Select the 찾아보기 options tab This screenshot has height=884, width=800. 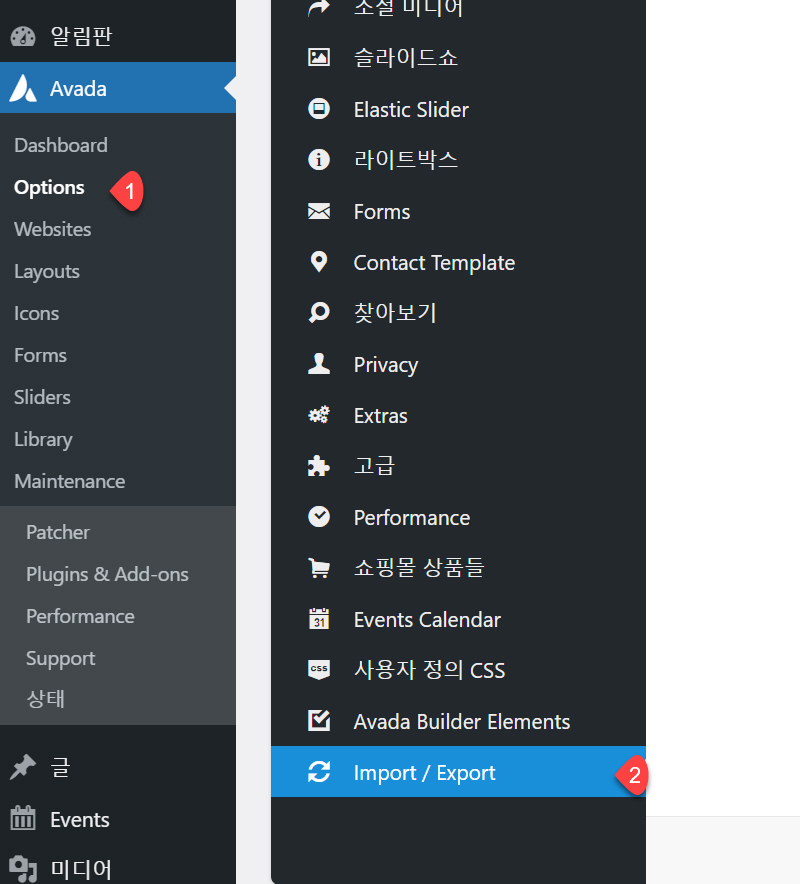(458, 312)
